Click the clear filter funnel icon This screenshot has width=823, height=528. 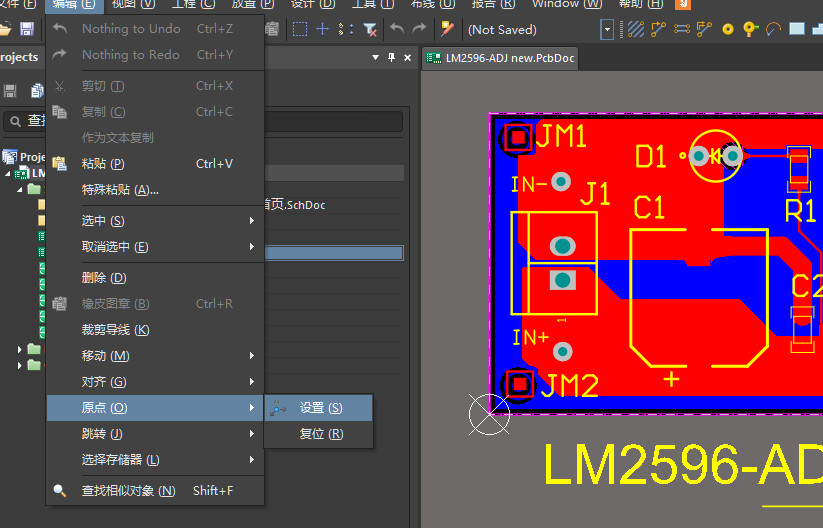click(x=370, y=29)
